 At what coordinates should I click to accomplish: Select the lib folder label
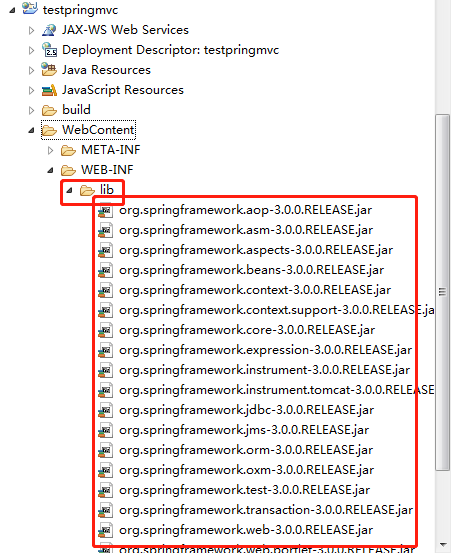pyautogui.click(x=107, y=190)
